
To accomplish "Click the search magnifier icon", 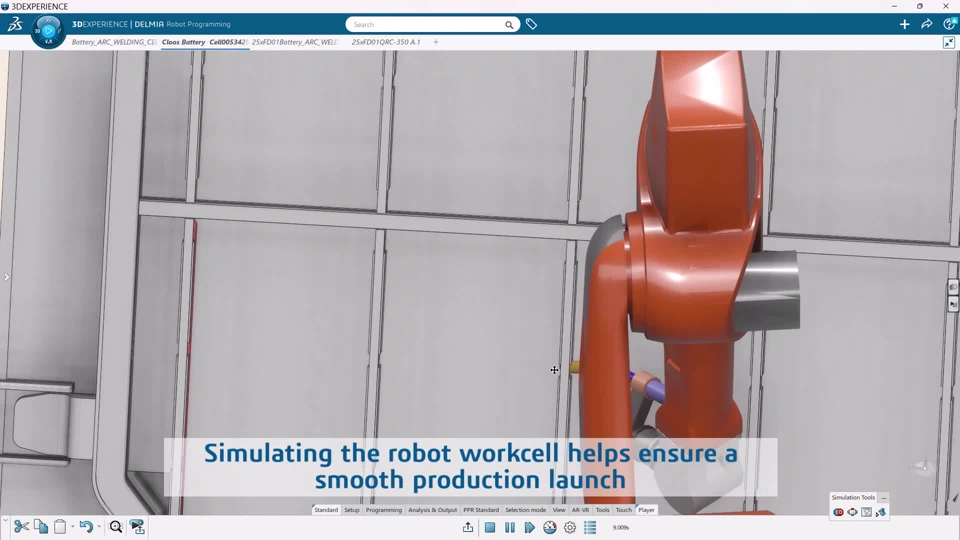I will click(509, 24).
